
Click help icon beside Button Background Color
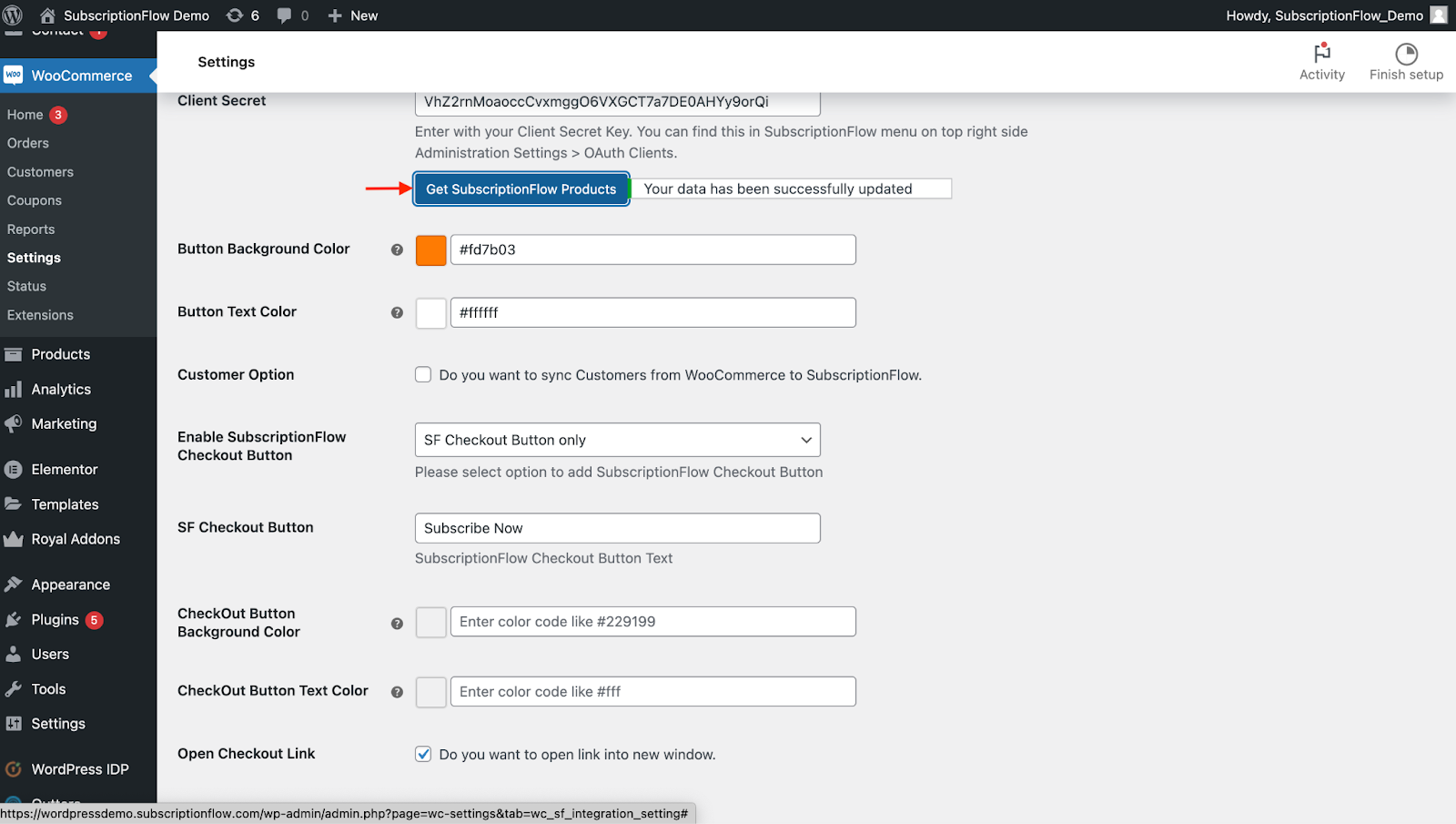pyautogui.click(x=397, y=249)
